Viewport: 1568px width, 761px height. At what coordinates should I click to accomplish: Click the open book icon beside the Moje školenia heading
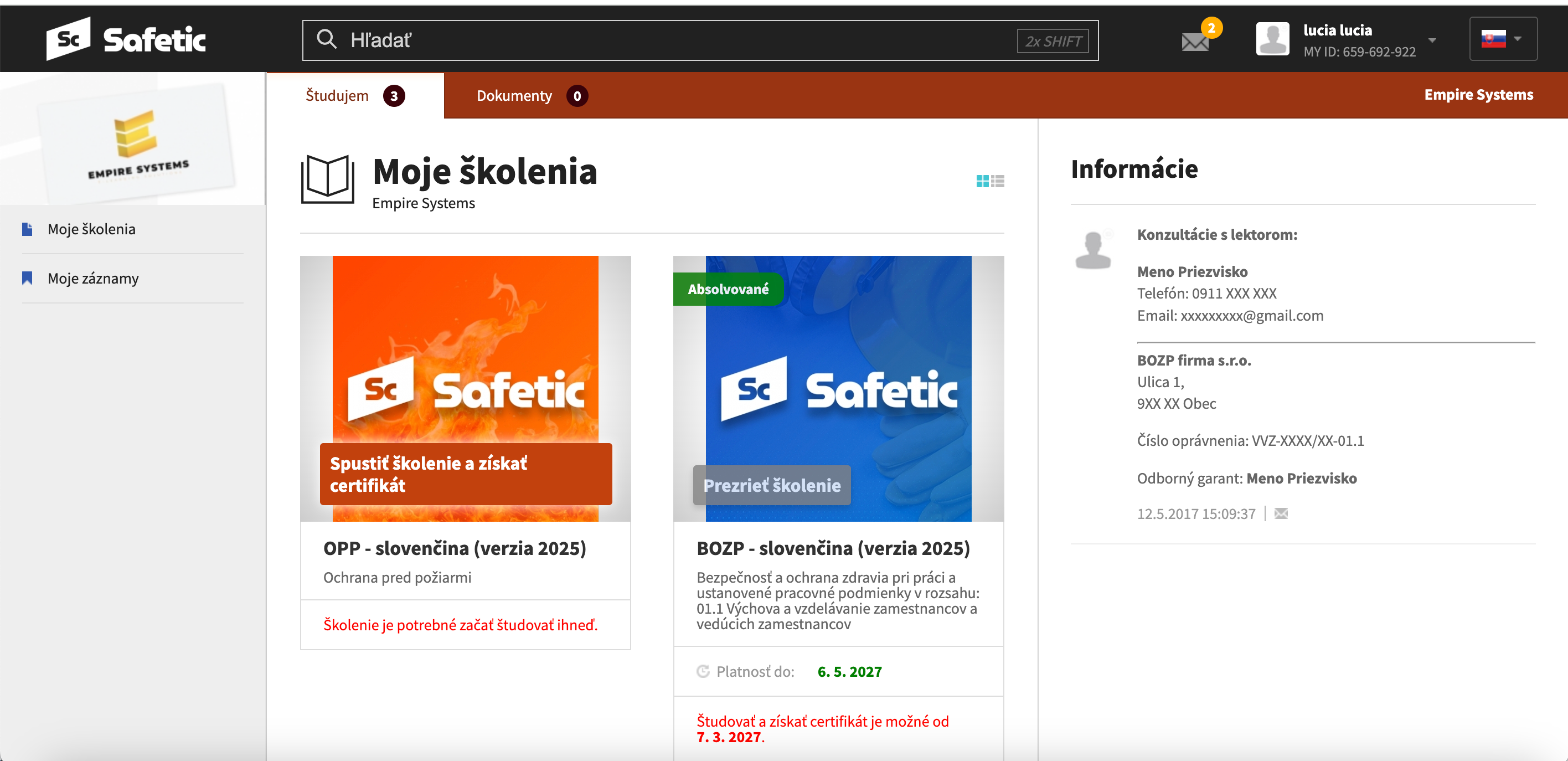(x=327, y=179)
